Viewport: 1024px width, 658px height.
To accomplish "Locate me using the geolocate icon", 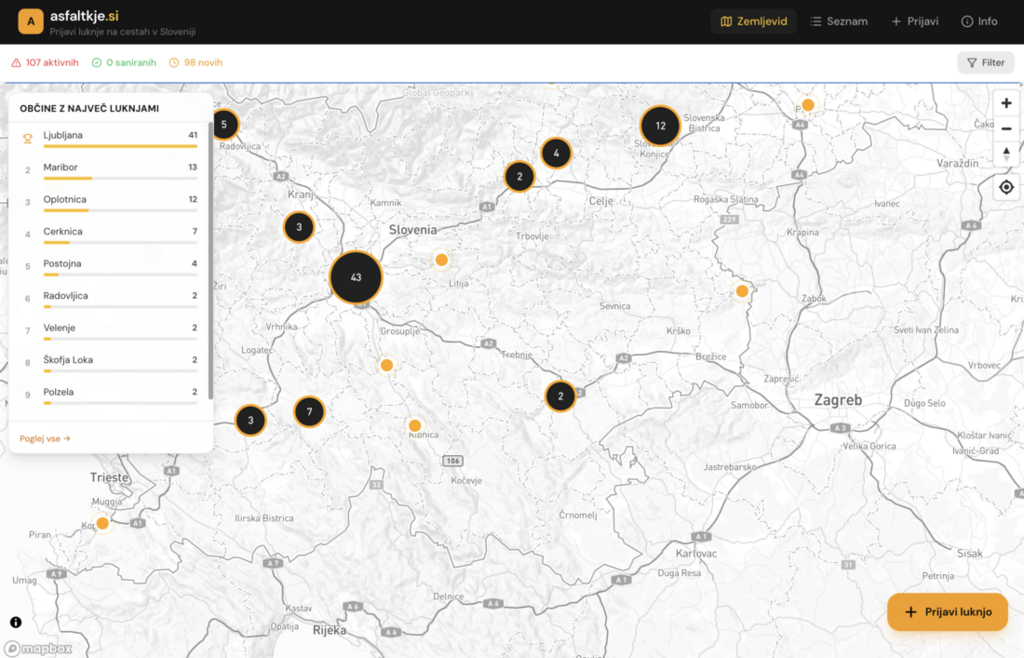I will (1006, 187).
